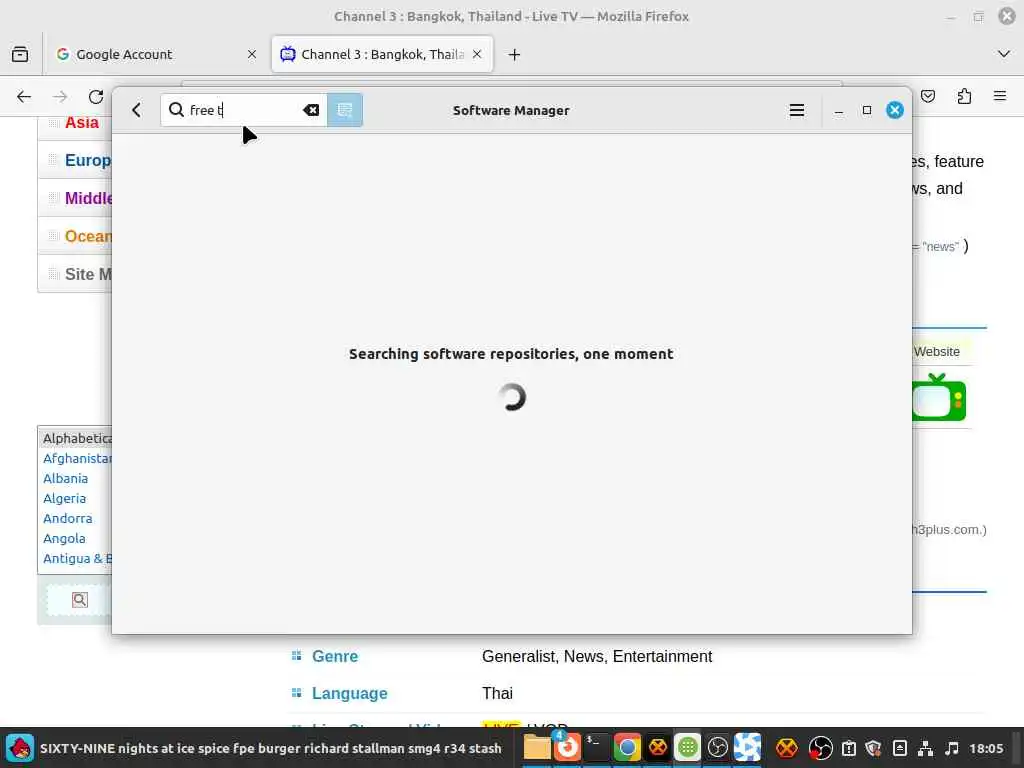Go back in Software Manager
Image resolution: width=1024 pixels, height=768 pixels.
click(x=136, y=110)
